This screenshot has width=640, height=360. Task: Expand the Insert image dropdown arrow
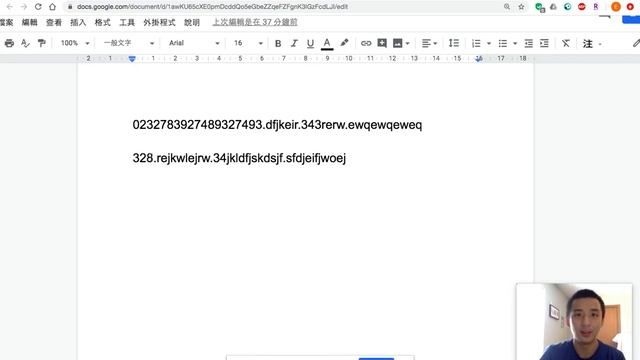(x=407, y=43)
